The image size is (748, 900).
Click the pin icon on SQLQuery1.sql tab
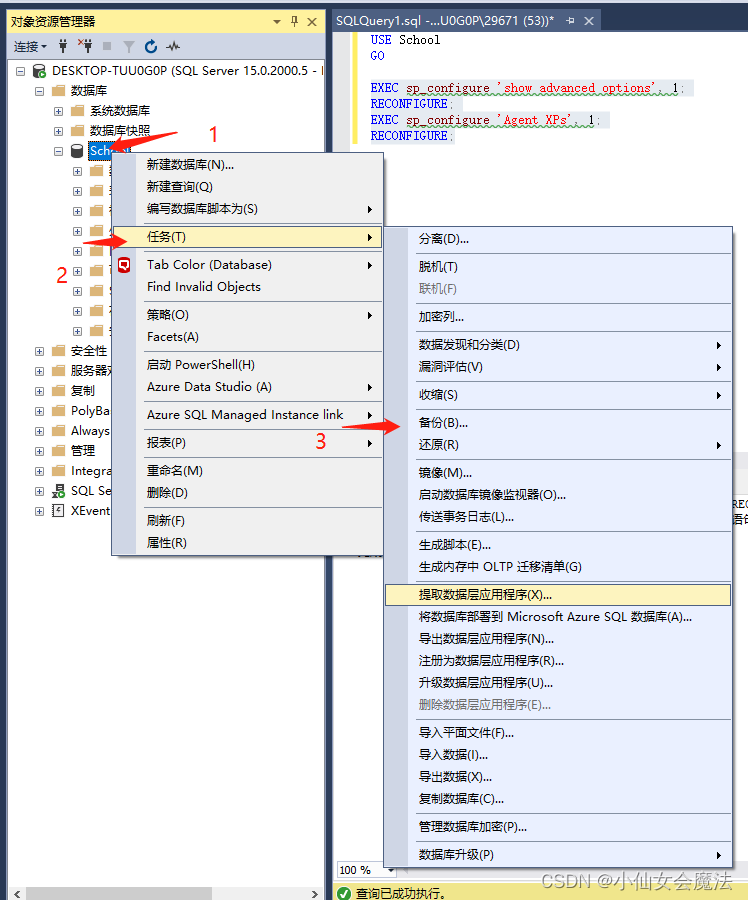point(570,21)
